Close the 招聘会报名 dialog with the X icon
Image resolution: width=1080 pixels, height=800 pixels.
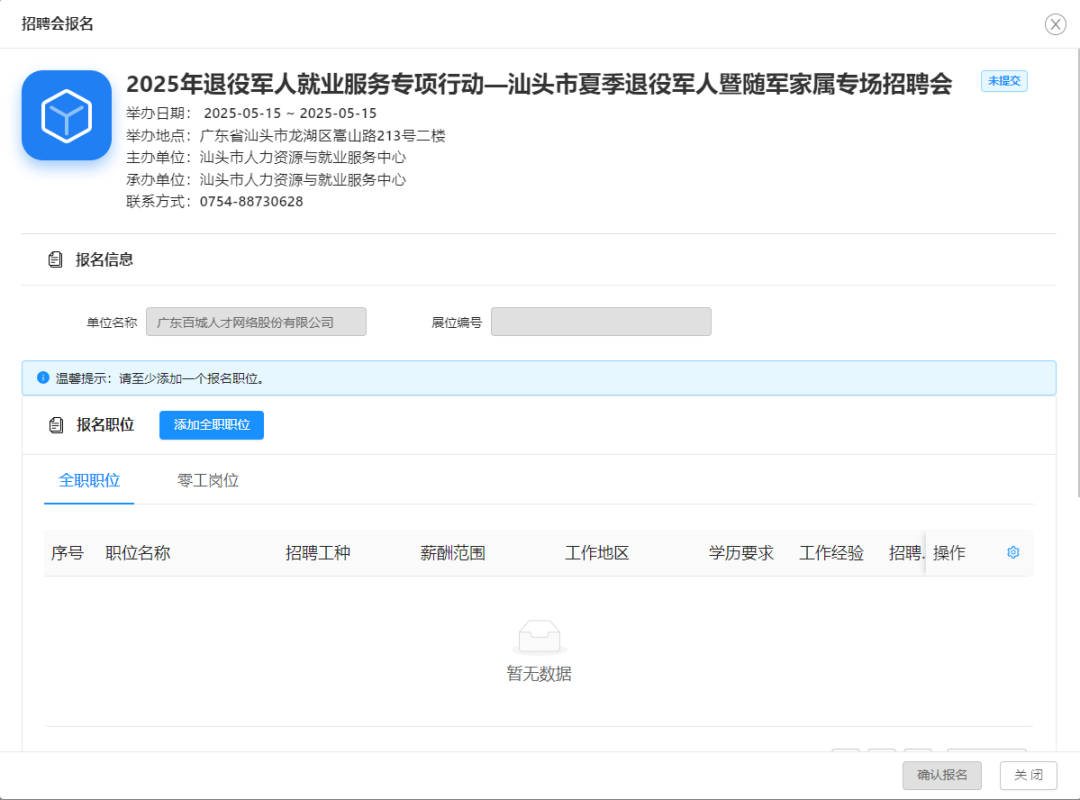click(1055, 24)
